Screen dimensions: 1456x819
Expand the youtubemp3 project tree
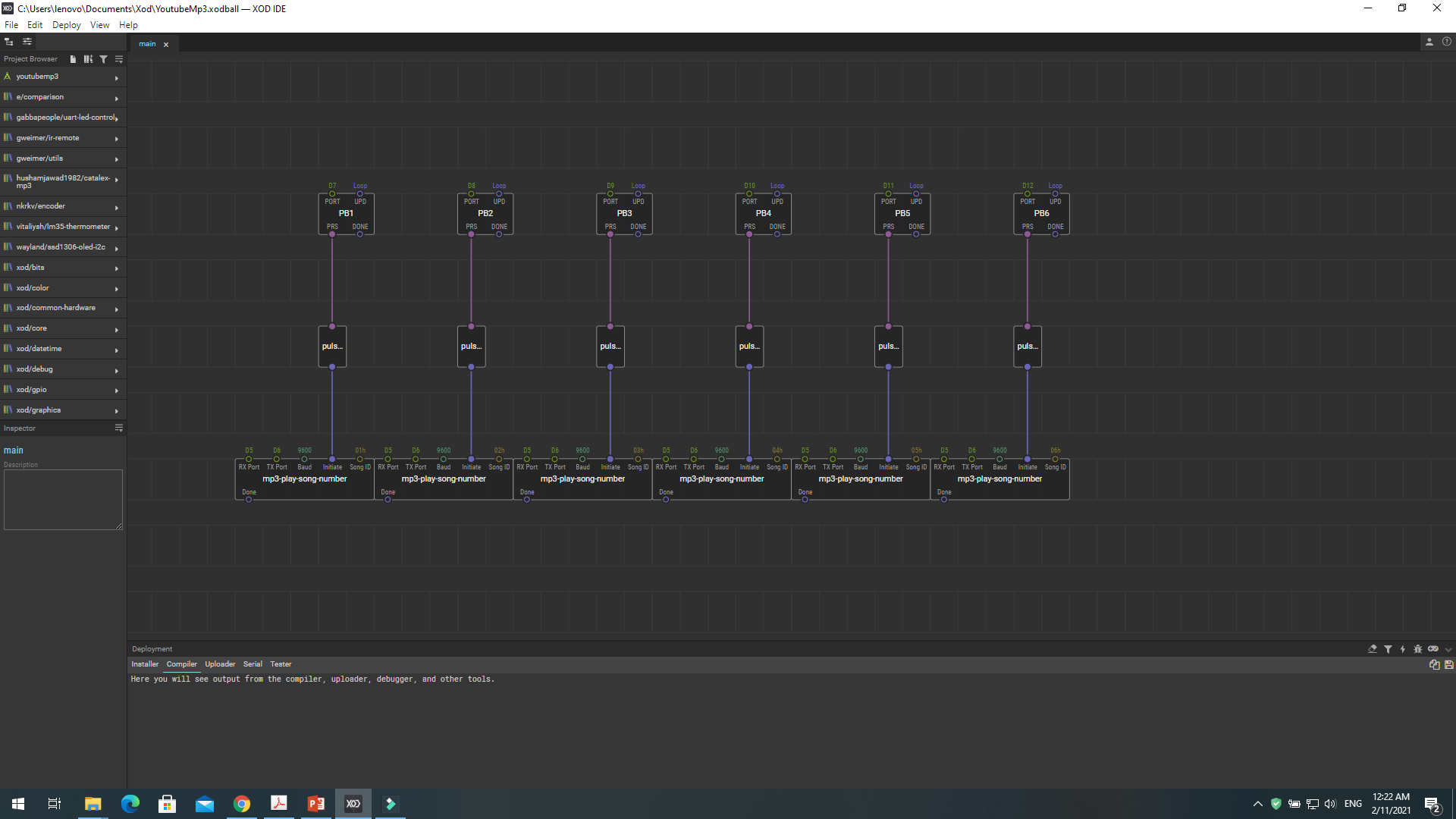point(116,77)
